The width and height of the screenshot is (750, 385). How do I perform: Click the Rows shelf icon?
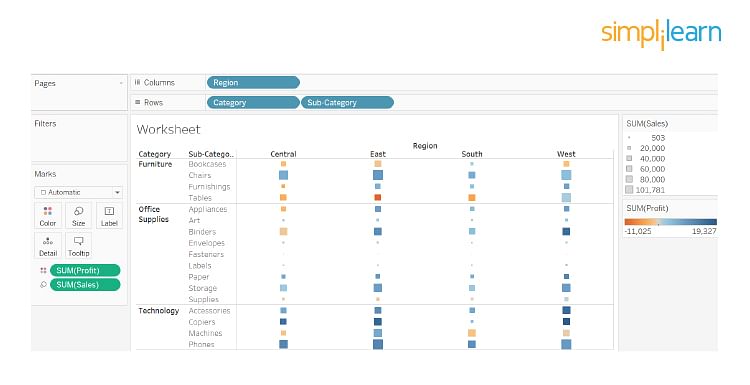(x=138, y=102)
